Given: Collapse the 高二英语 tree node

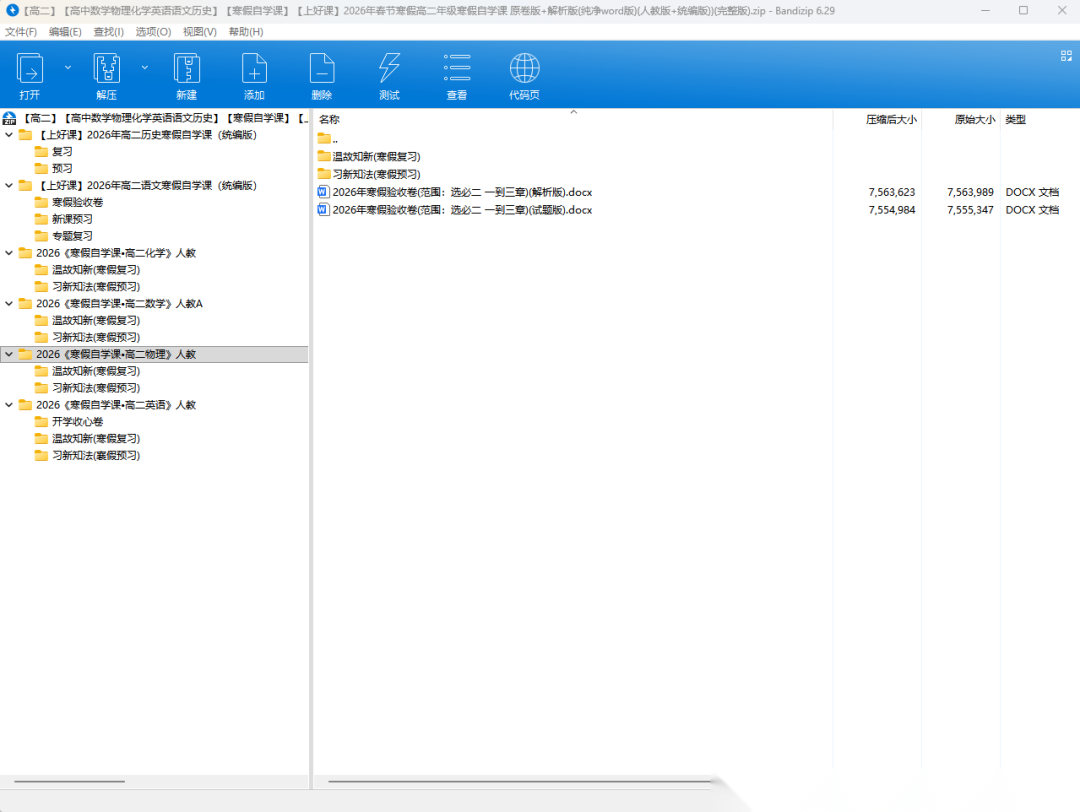Looking at the screenshot, I should tap(10, 405).
